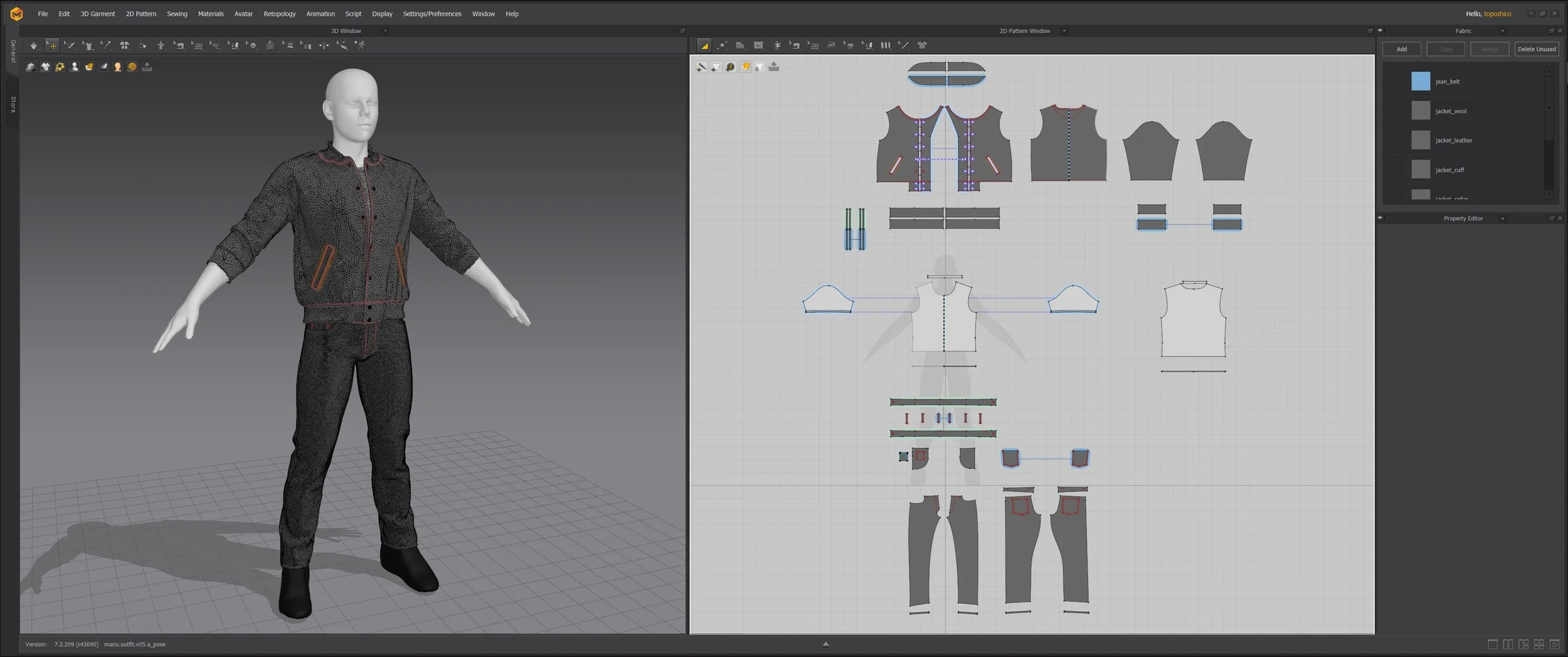Viewport: 1568px width, 657px height.
Task: Toggle the Show 3D Garment shirt icon
Action: (x=45, y=67)
